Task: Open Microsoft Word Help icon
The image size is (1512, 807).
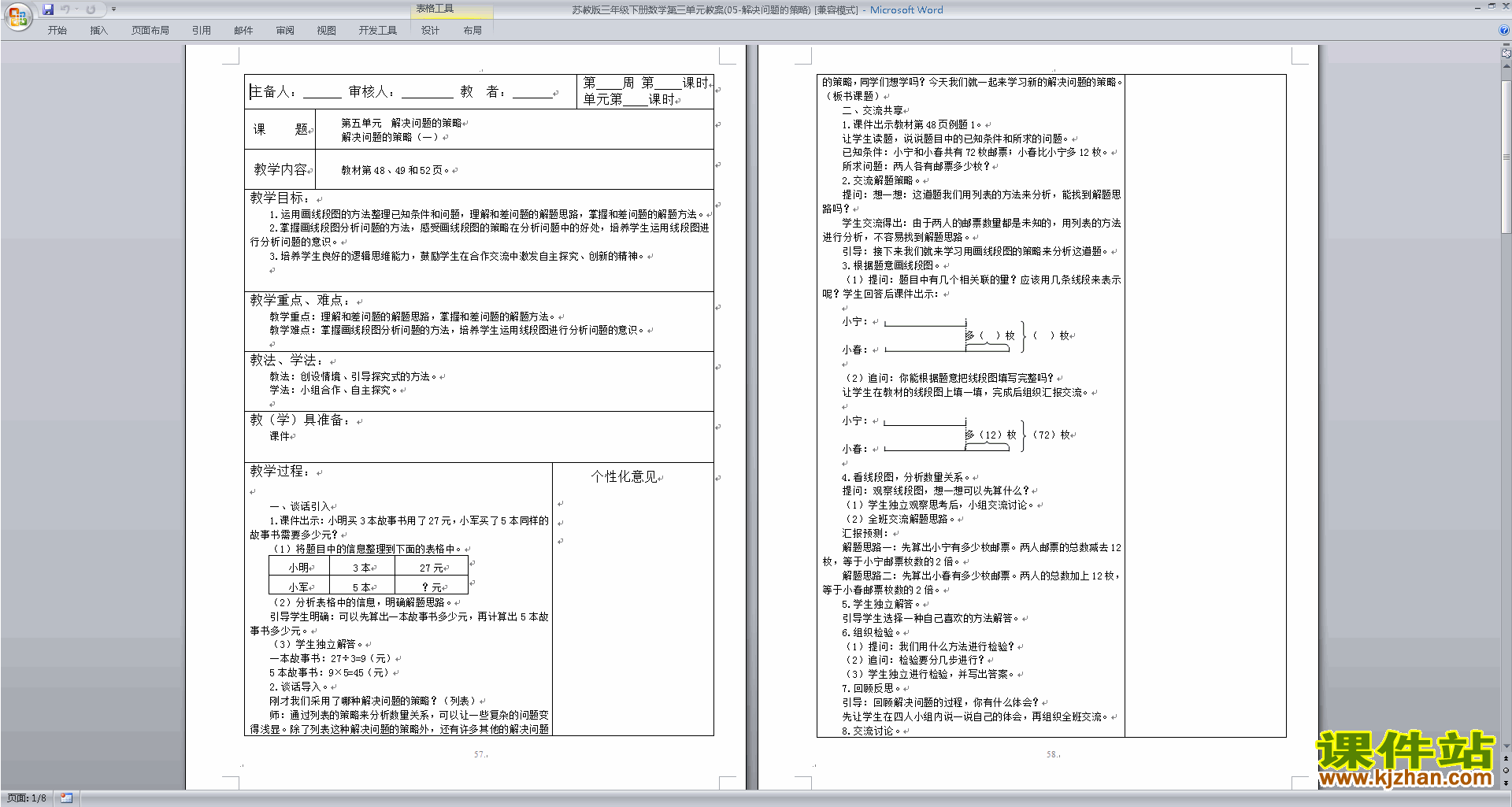Action: 1504,30
